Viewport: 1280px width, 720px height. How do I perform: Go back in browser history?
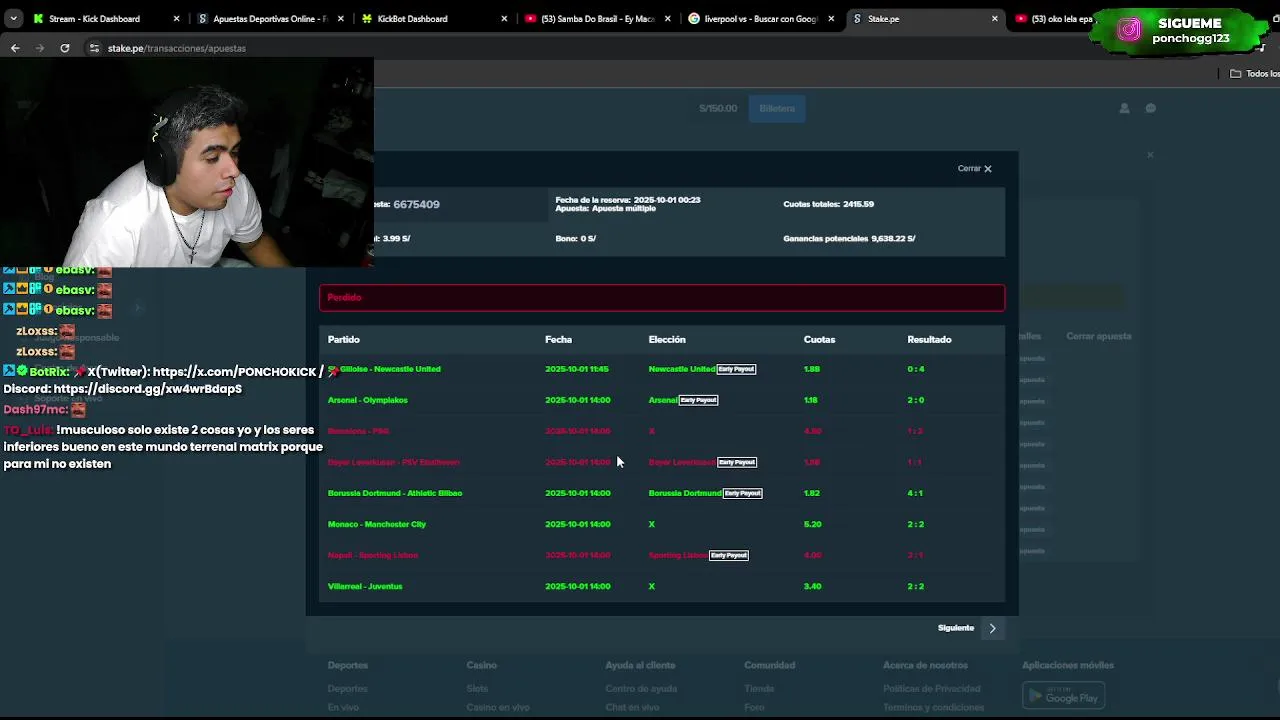[x=15, y=48]
